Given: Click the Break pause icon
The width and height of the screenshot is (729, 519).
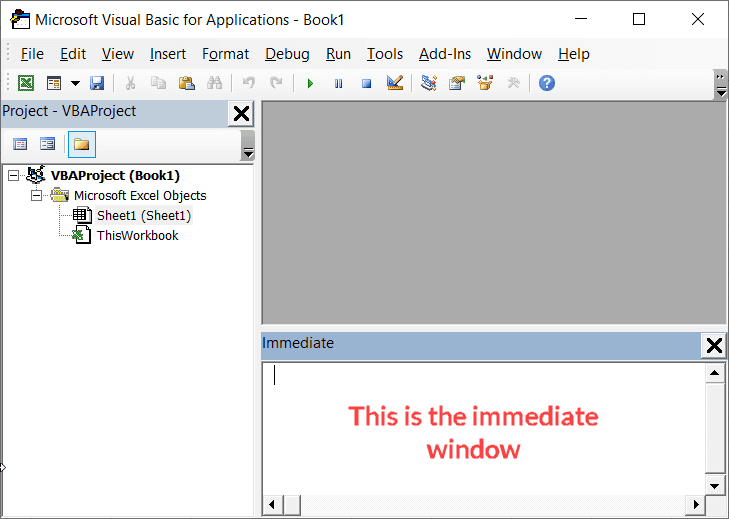Looking at the screenshot, I should pyautogui.click(x=338, y=84).
